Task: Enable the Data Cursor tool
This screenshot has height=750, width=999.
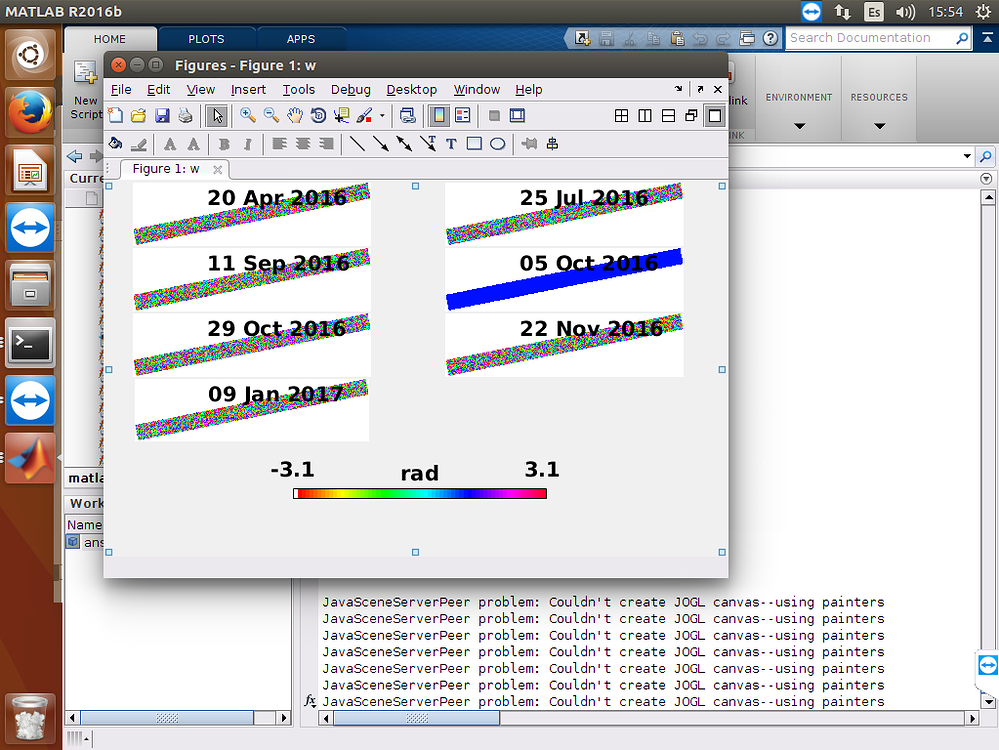Action: [x=341, y=115]
